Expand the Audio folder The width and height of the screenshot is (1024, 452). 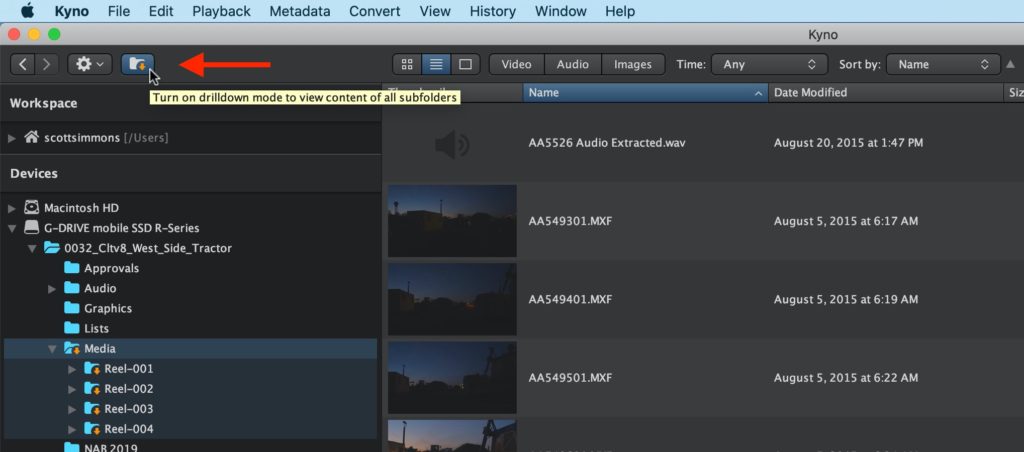(52, 289)
